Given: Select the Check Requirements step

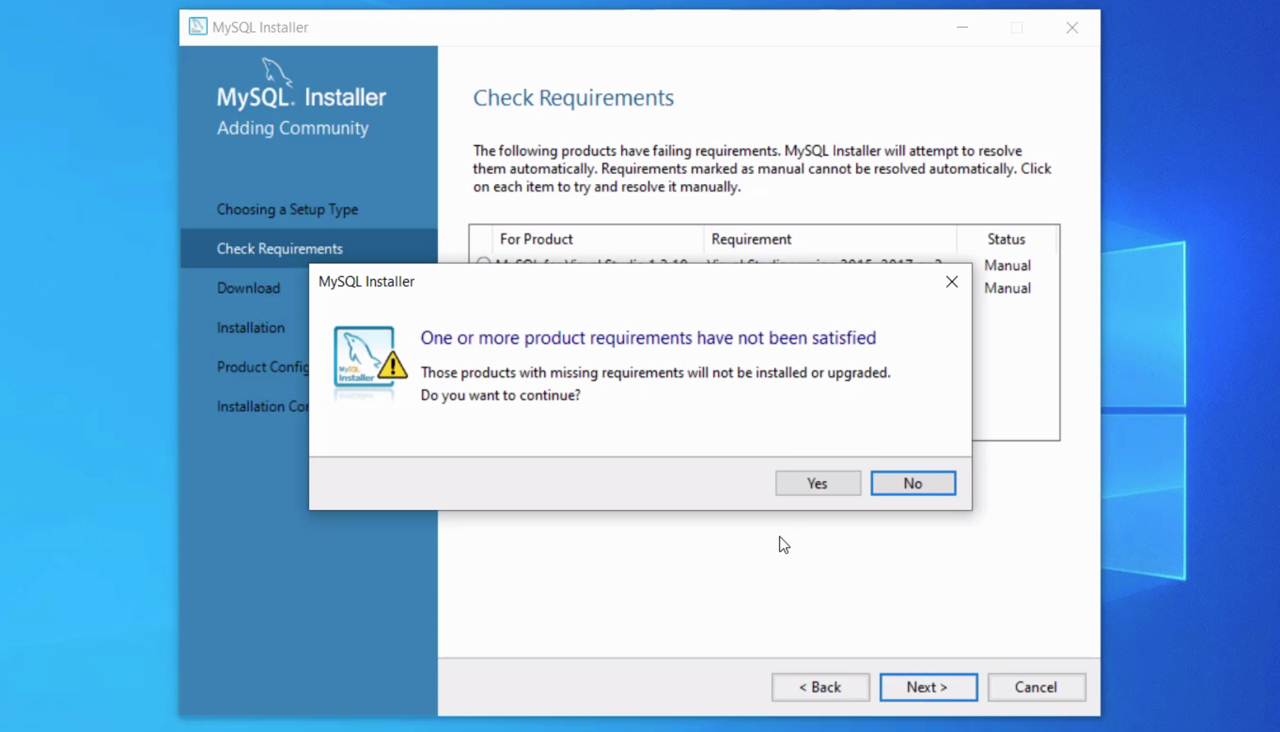Looking at the screenshot, I should coord(280,249).
